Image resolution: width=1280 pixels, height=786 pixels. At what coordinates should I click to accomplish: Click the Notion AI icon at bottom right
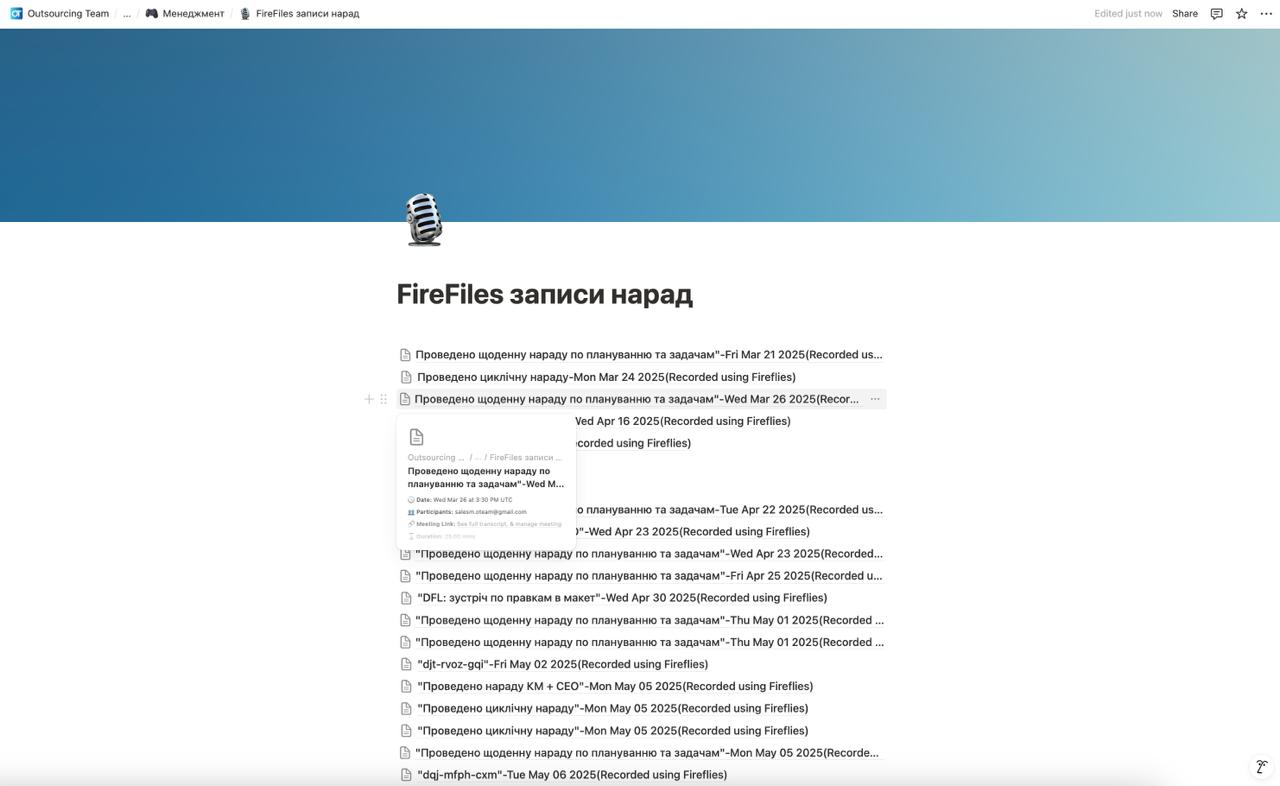click(1261, 767)
